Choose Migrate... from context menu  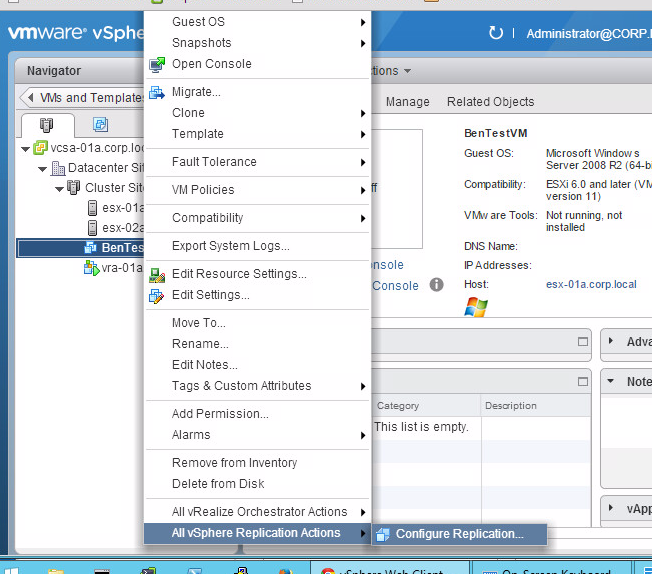[x=257, y=92]
